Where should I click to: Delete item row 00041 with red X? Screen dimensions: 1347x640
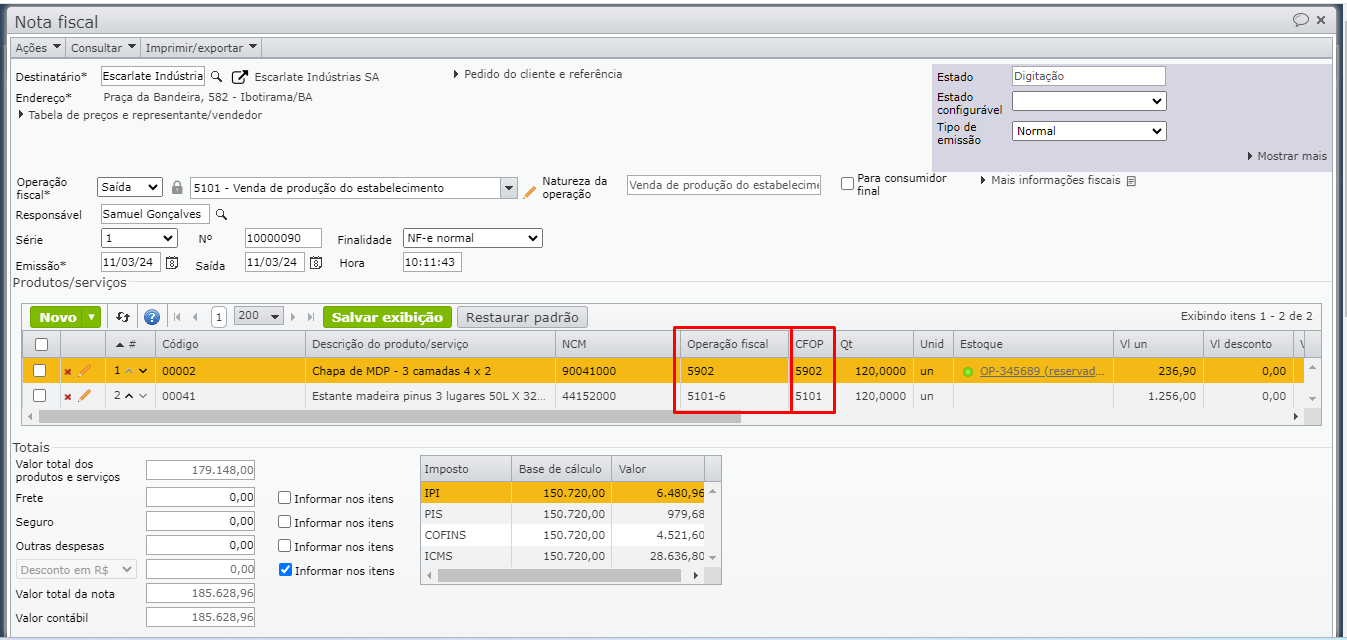coord(68,396)
